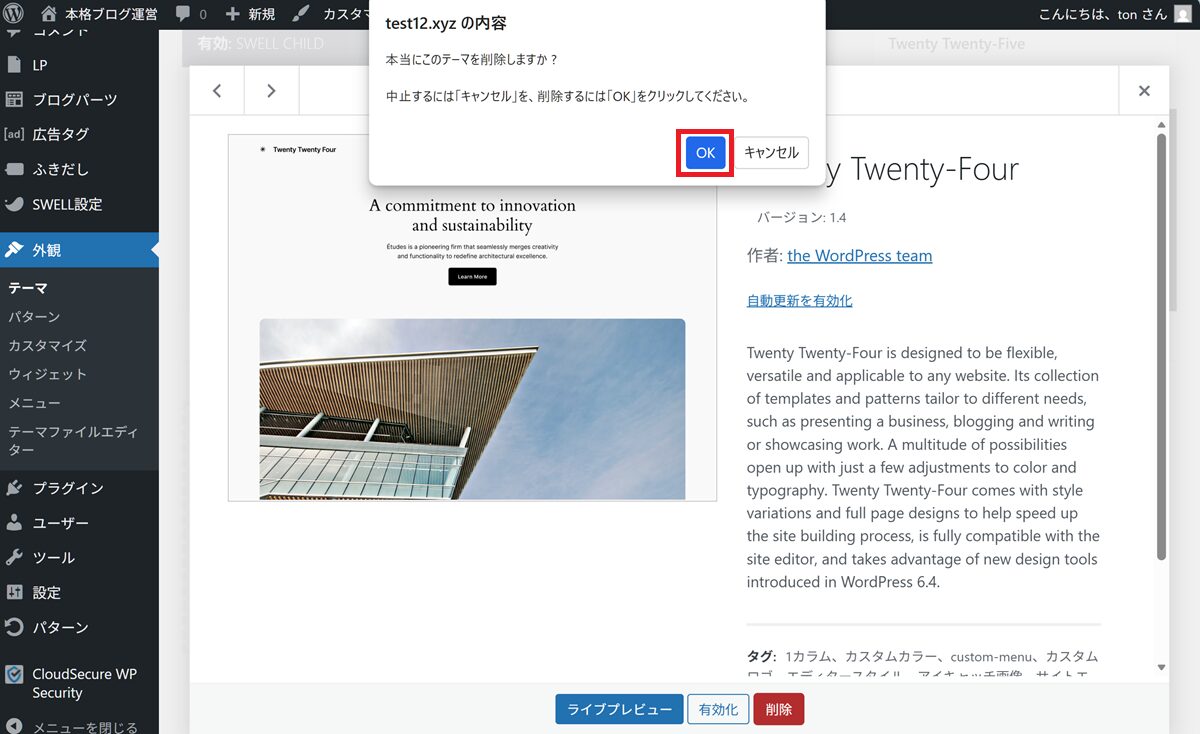
Task: Select ウィジェット in the 外観 submenu
Action: (47, 374)
